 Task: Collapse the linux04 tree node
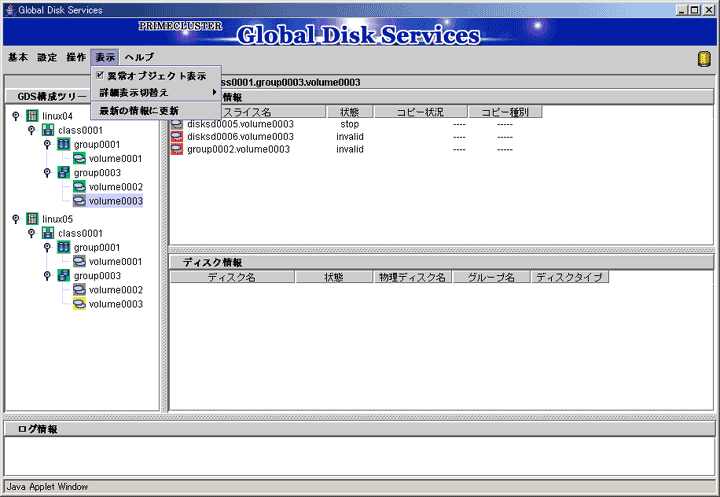[16, 115]
